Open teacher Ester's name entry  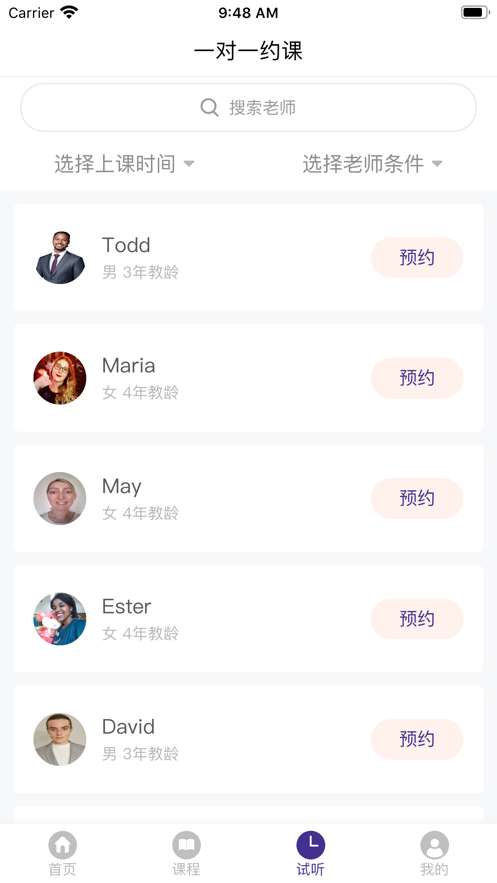[x=127, y=606]
